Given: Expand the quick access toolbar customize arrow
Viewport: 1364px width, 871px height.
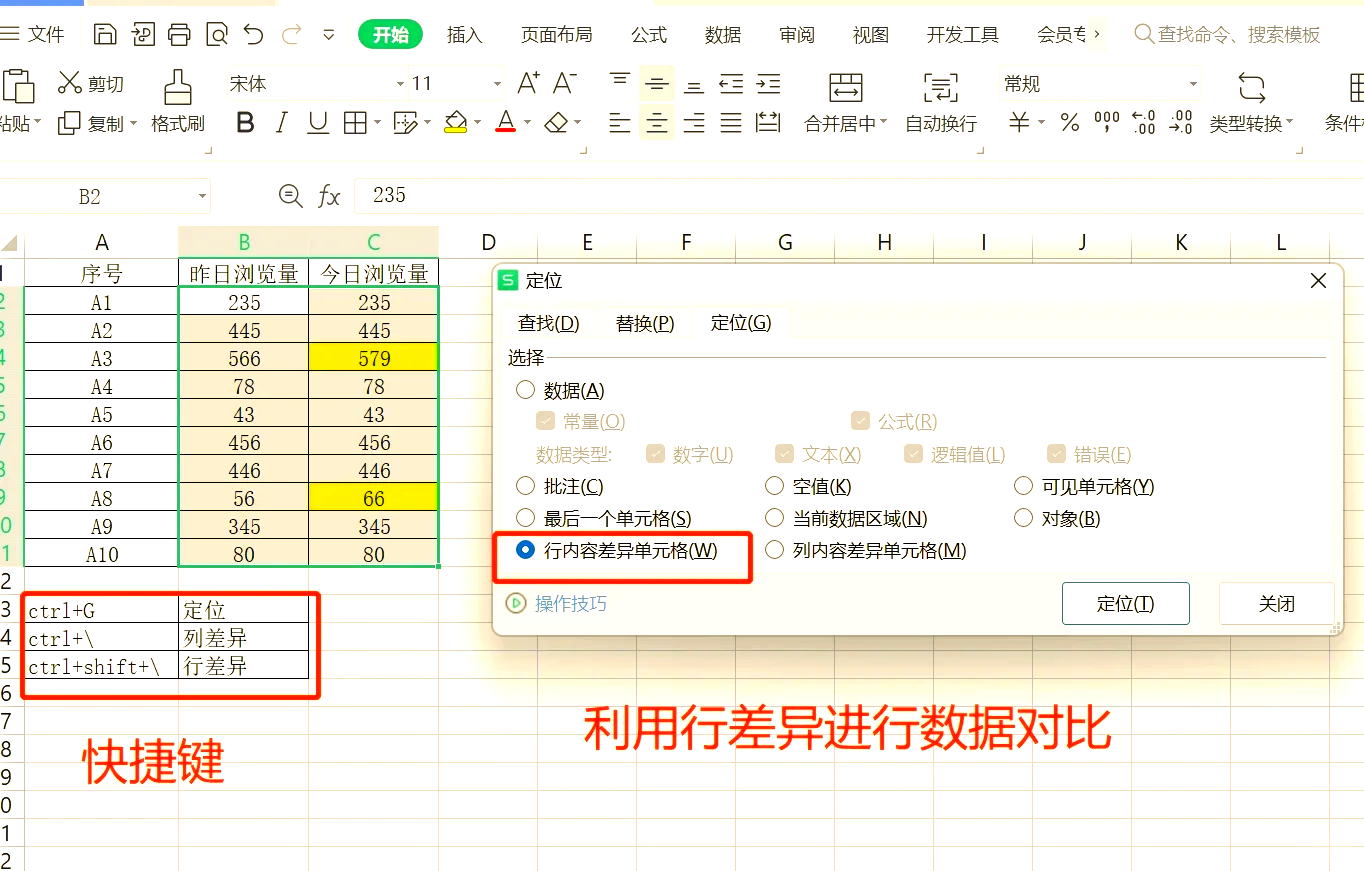Looking at the screenshot, I should (329, 35).
